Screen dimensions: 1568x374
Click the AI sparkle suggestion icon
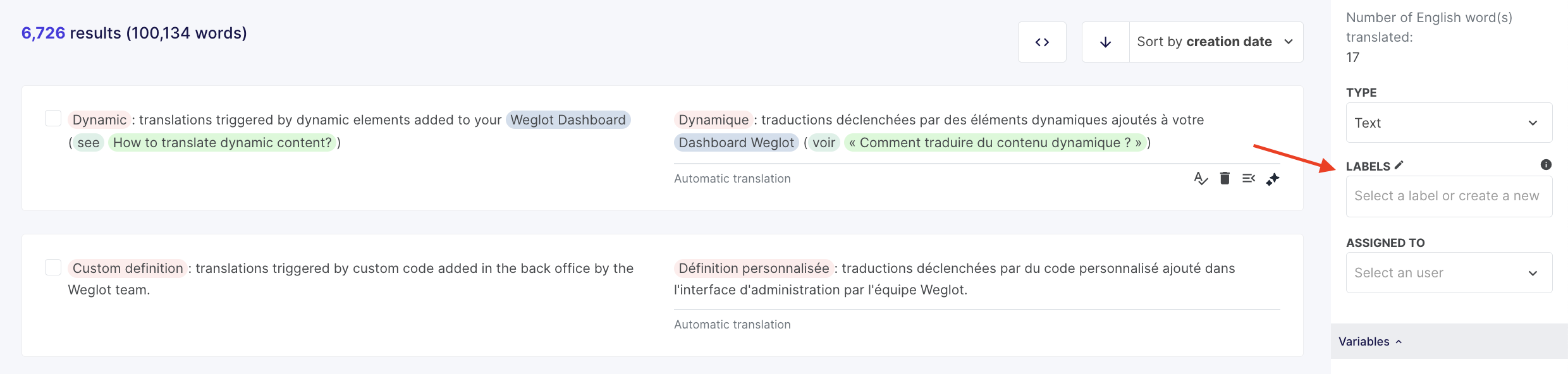click(1273, 179)
